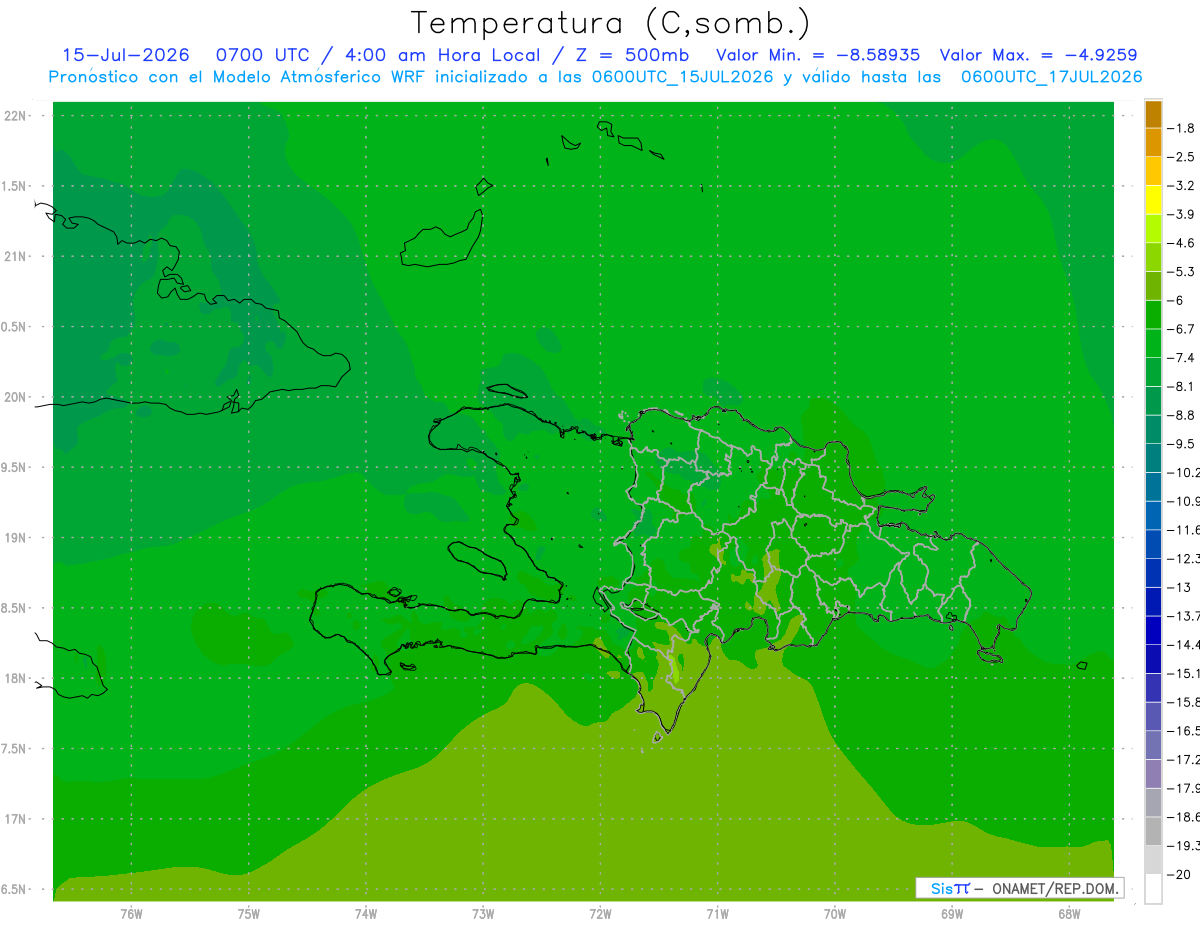The image size is (1200, 927).
Task: Click the title 'Temperatura (C,somb.)'
Action: pyautogui.click(x=611, y=23)
